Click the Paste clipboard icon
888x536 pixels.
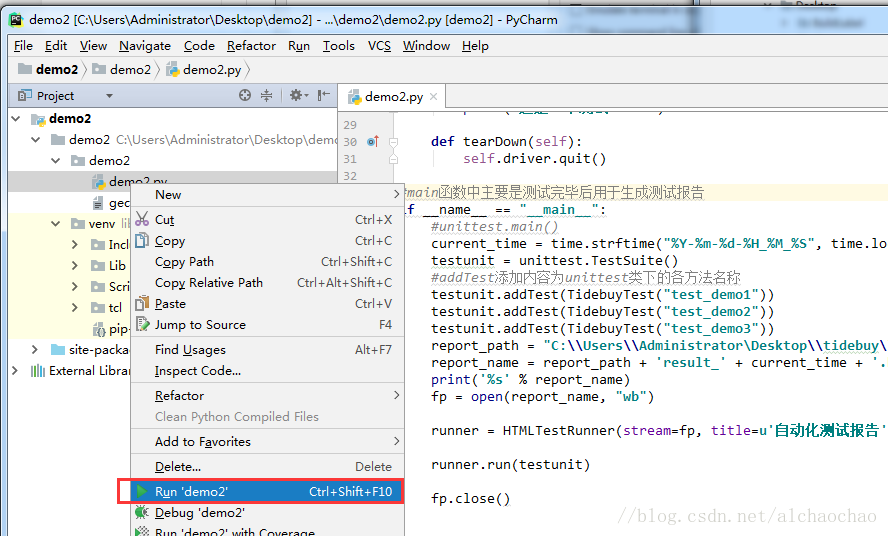tap(142, 303)
